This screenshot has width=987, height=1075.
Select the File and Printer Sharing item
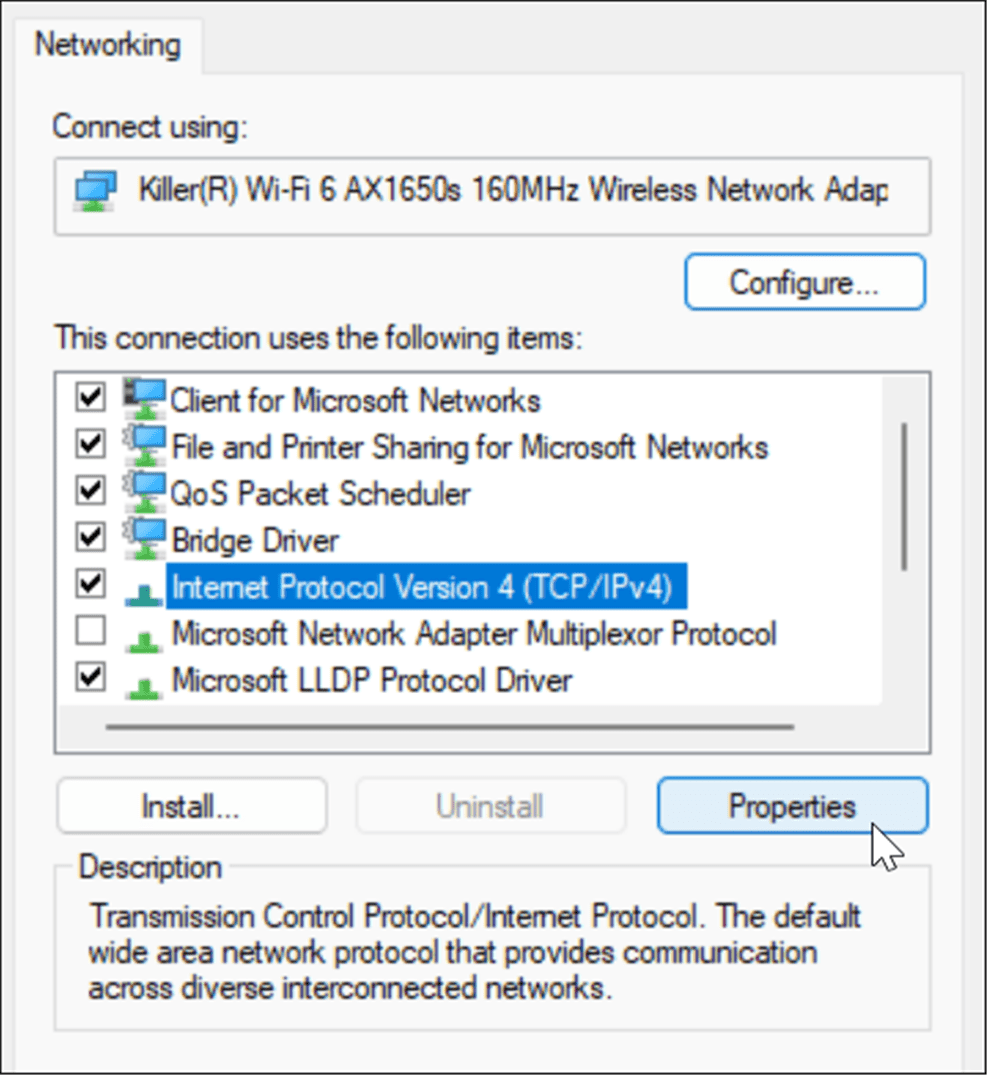tap(470, 448)
